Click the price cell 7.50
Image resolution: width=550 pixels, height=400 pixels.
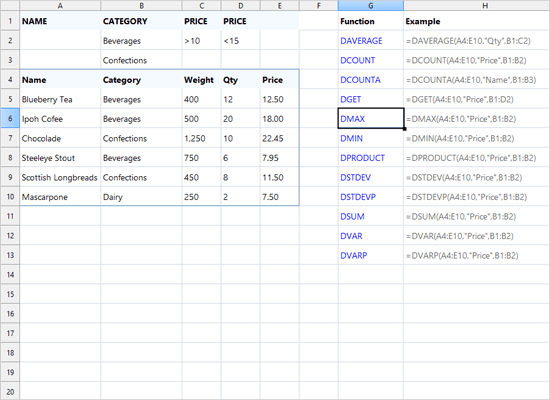point(280,197)
